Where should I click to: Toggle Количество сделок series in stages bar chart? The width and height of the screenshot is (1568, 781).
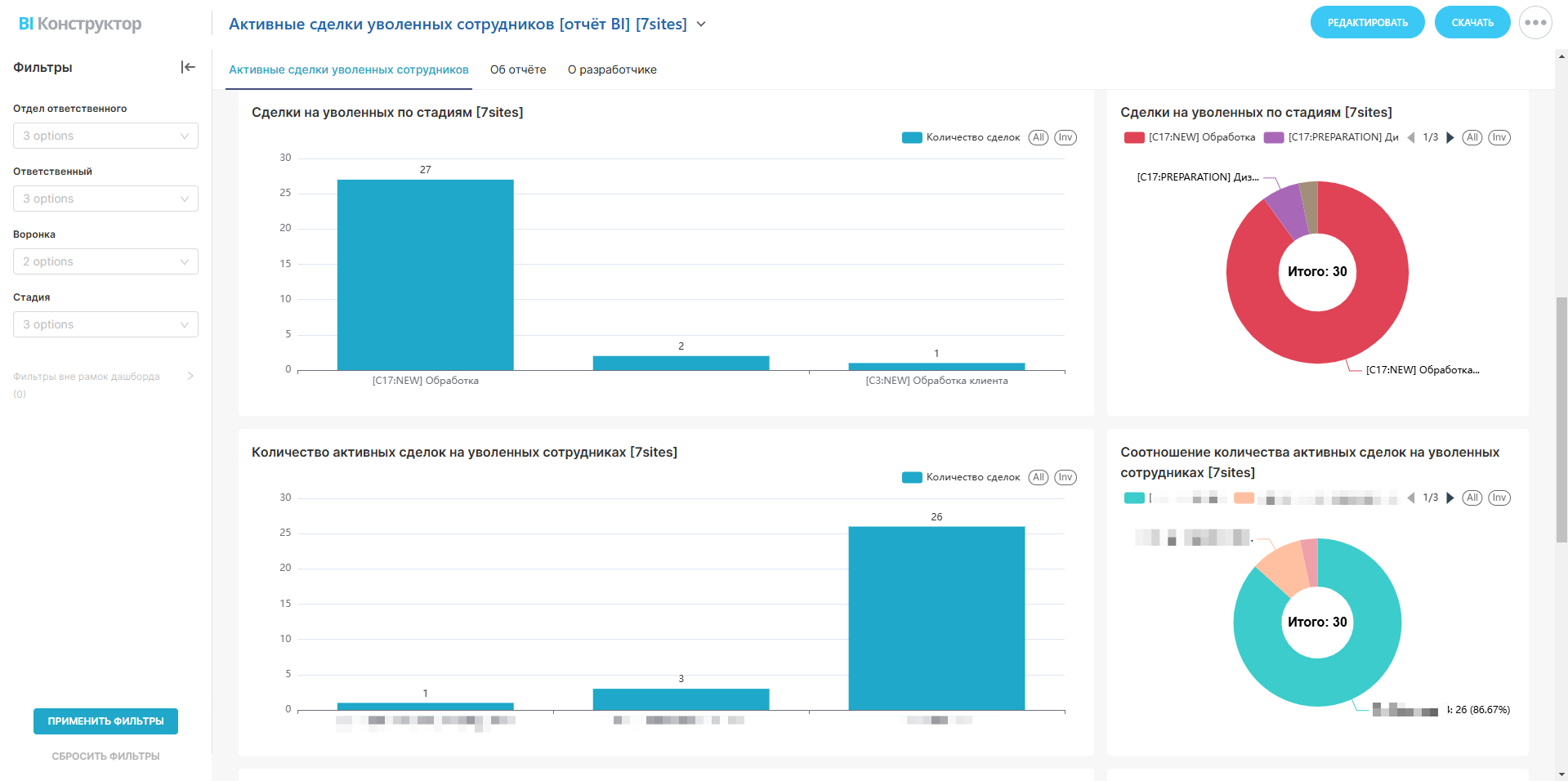pyautogui.click(x=963, y=137)
